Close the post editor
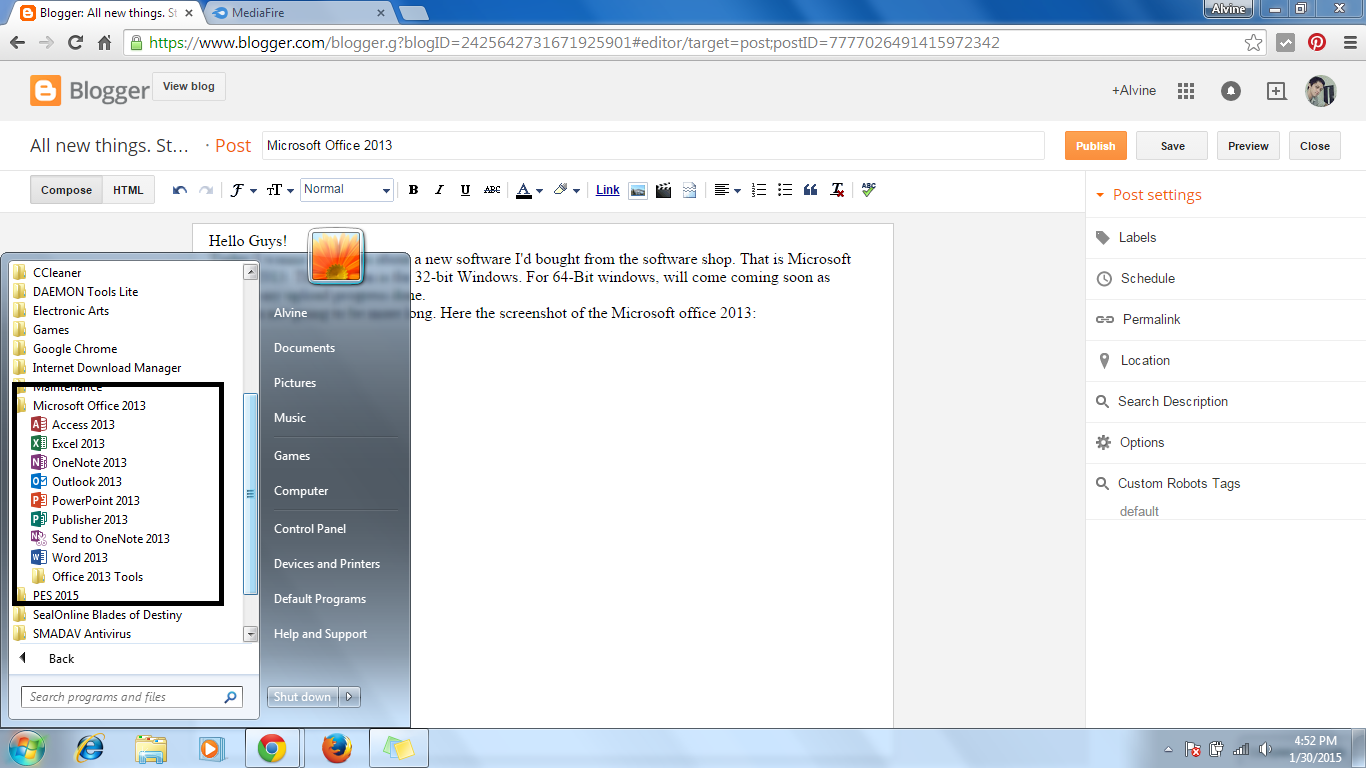 pyautogui.click(x=1315, y=146)
